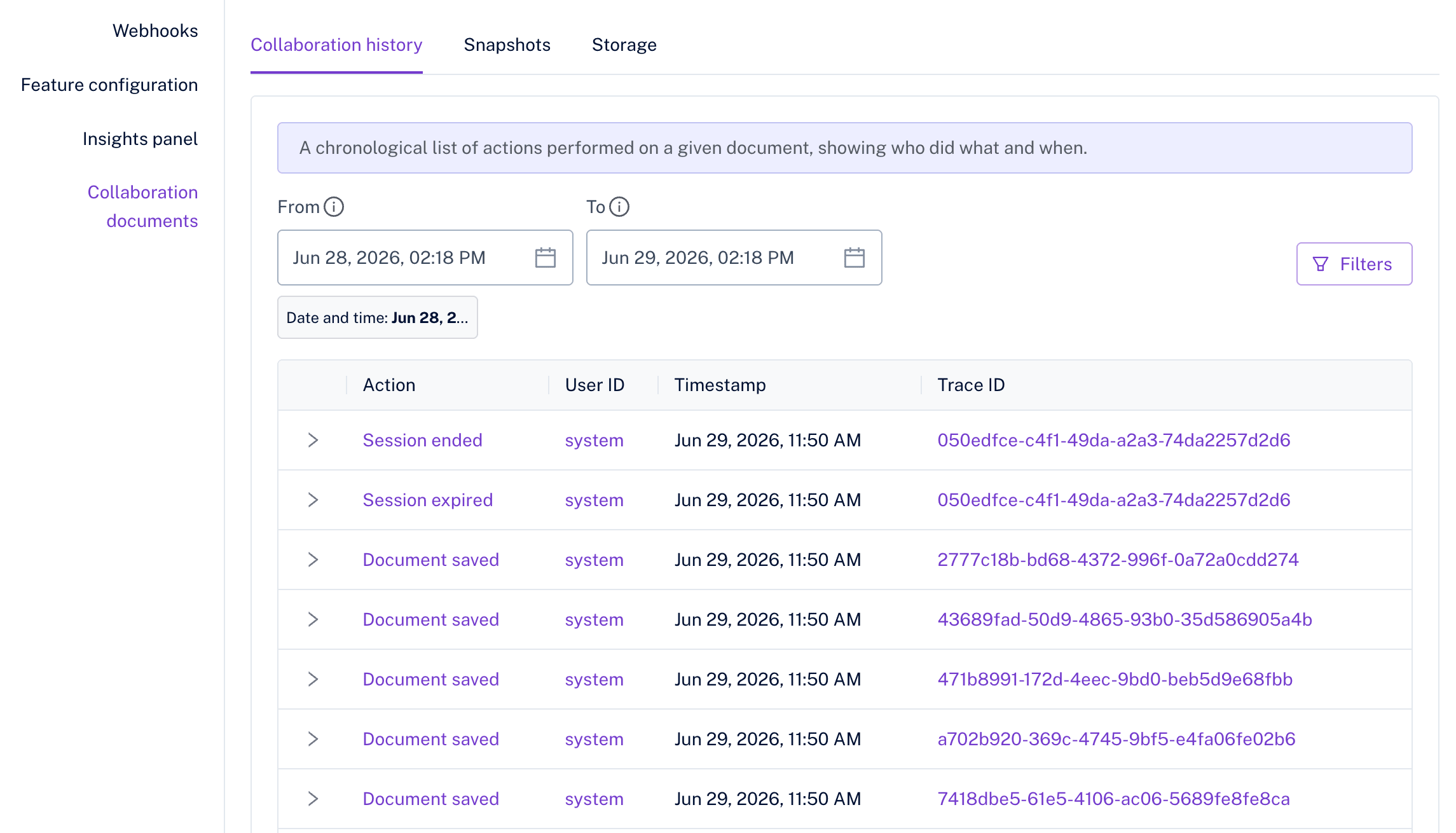Open Insights panel in the sidebar

140,139
